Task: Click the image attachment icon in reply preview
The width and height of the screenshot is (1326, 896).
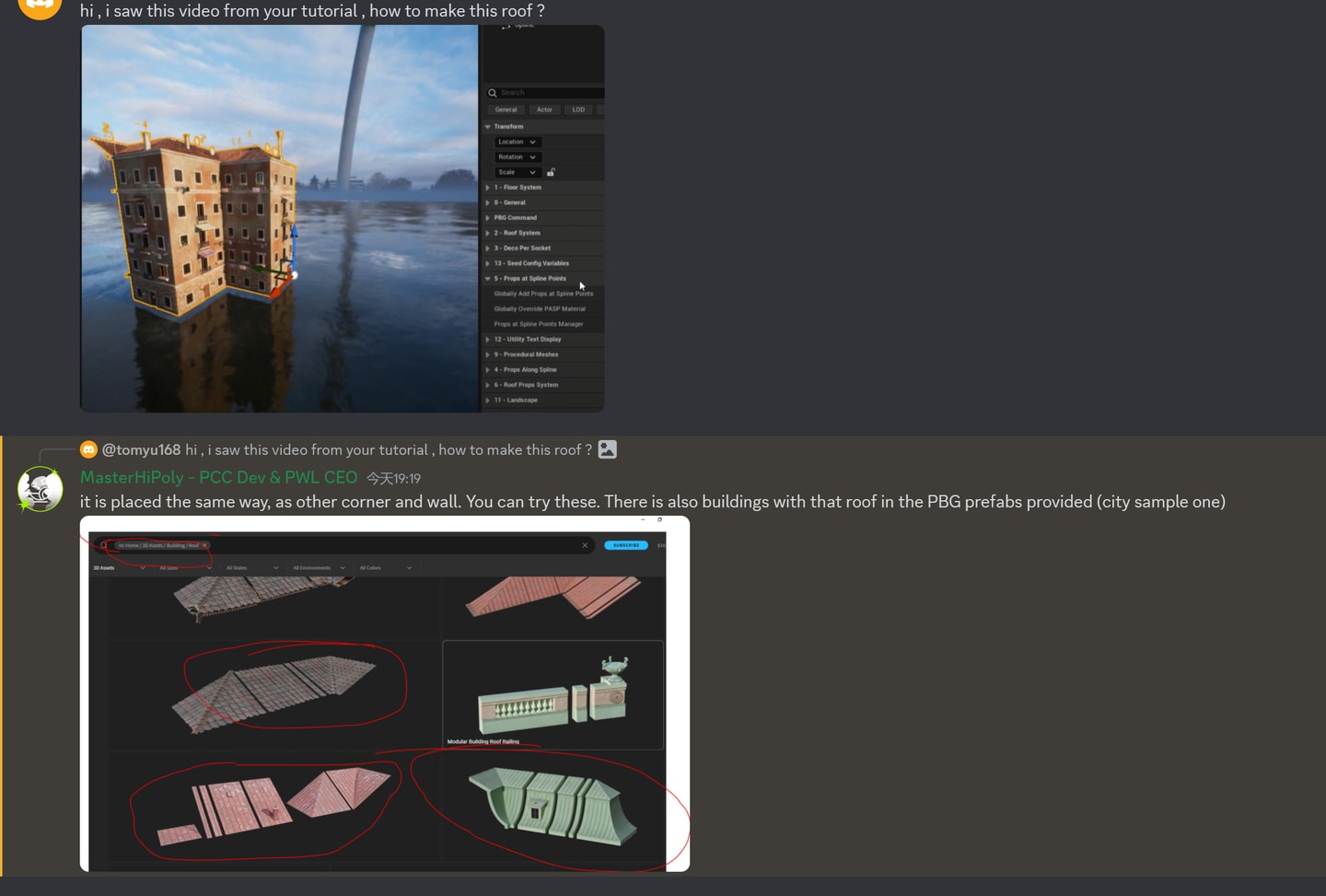Action: 608,449
